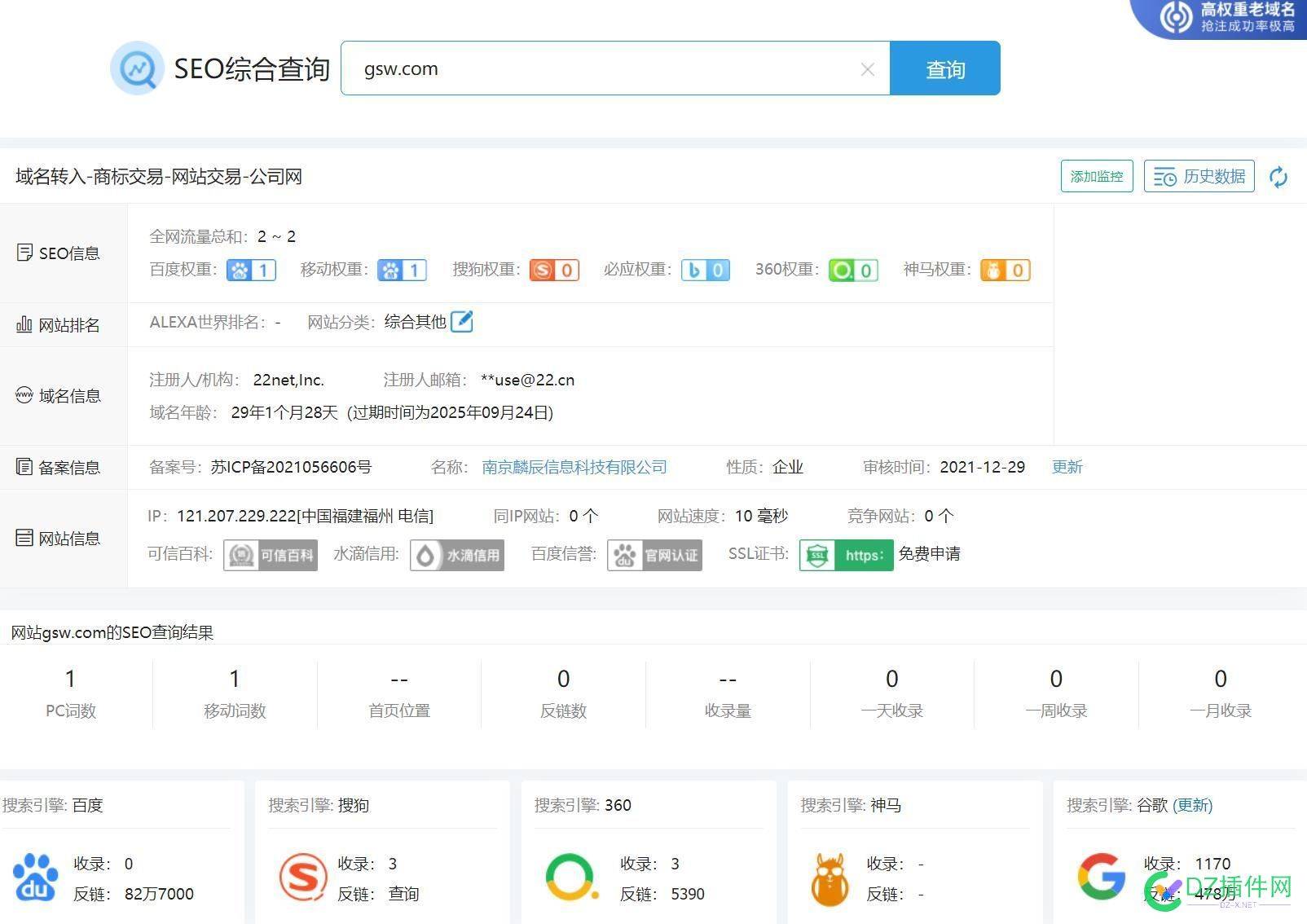1307x924 pixels.
Task: Click the 添加监控 button
Action: click(1097, 176)
